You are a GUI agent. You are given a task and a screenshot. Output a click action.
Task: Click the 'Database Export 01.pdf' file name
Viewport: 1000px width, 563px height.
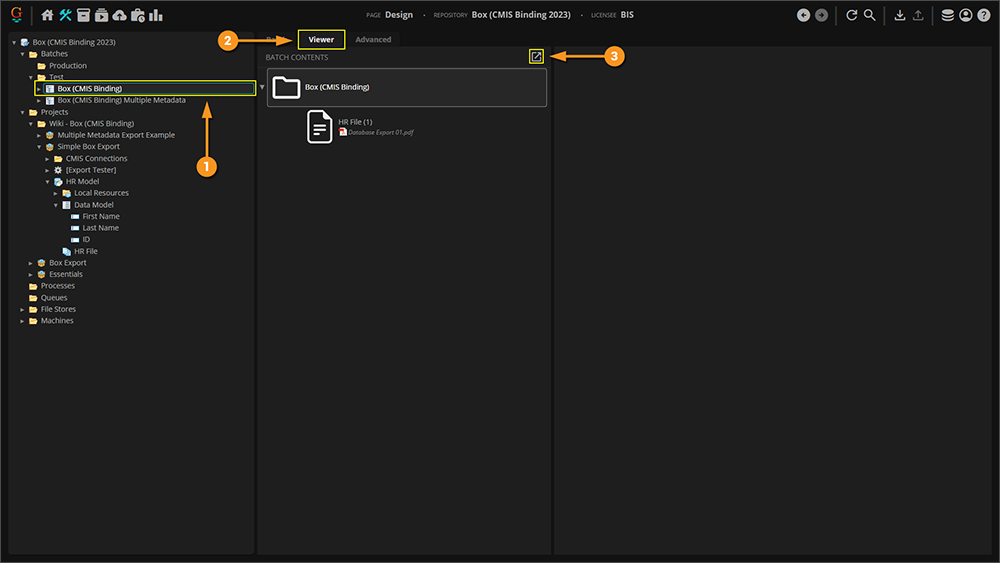(x=381, y=133)
